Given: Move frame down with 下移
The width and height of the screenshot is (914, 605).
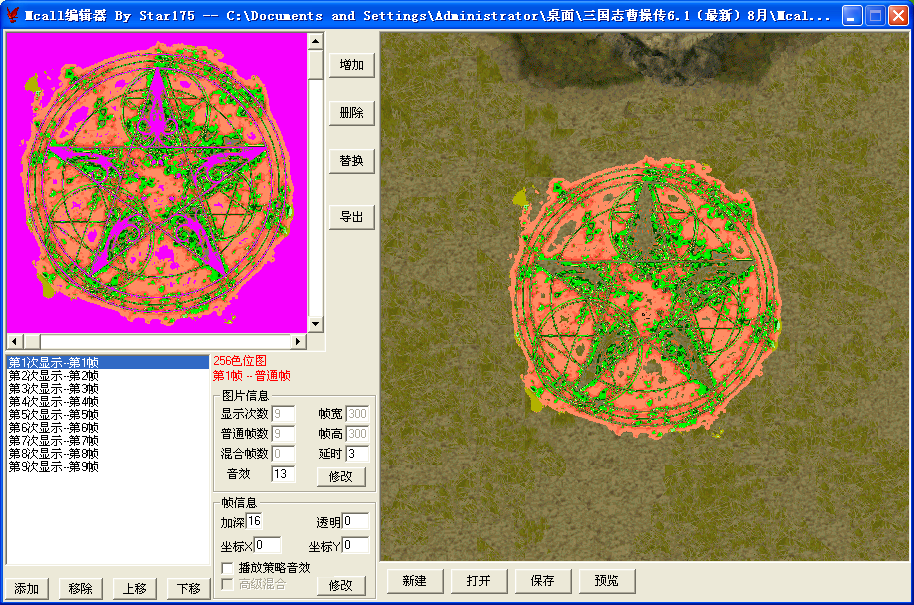Looking at the screenshot, I should [188, 589].
